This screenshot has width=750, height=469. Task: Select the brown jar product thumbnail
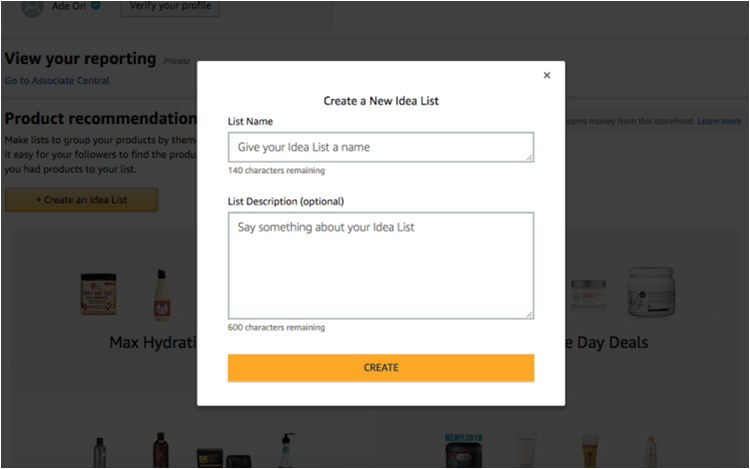[100, 295]
